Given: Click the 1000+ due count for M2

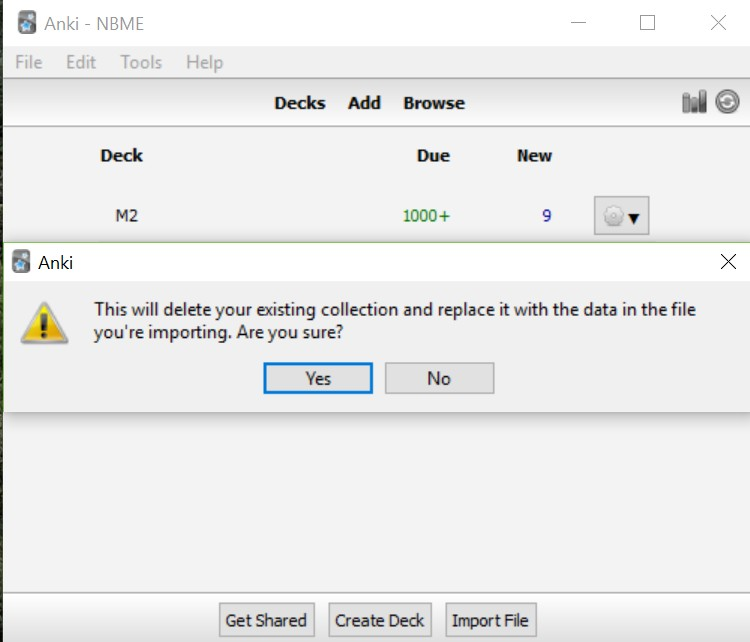Looking at the screenshot, I should pyautogui.click(x=426, y=216).
